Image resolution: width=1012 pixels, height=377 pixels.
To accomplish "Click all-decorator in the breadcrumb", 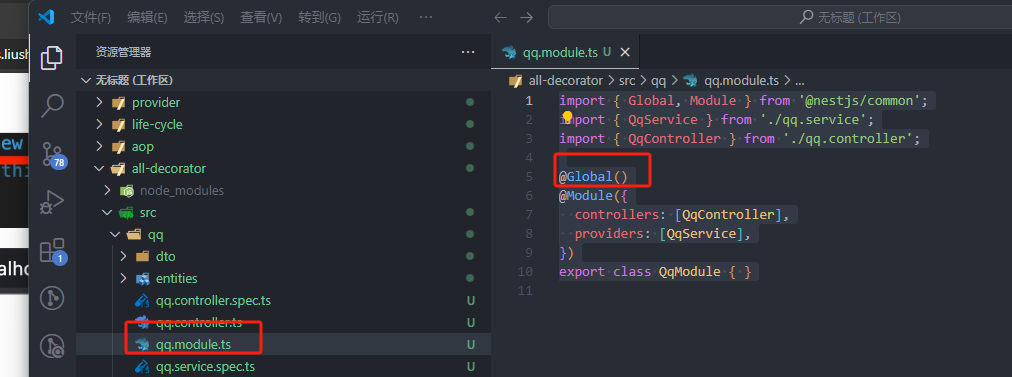I will (565, 81).
